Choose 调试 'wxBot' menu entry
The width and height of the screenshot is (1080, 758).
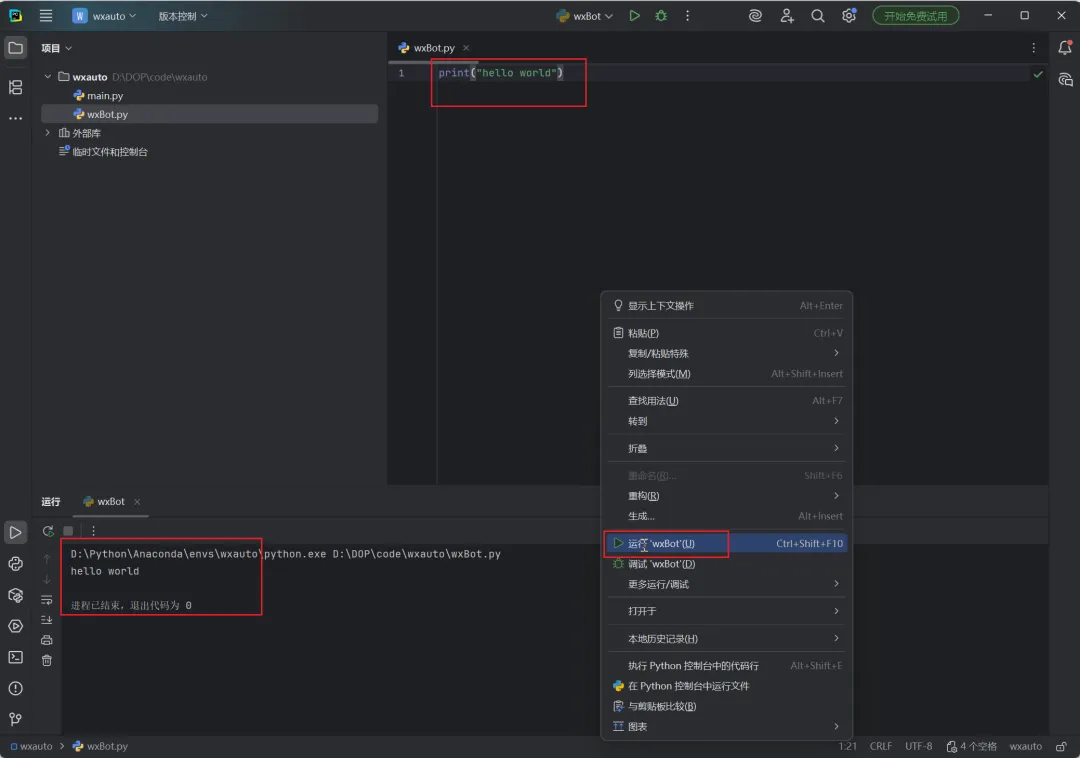(727, 564)
